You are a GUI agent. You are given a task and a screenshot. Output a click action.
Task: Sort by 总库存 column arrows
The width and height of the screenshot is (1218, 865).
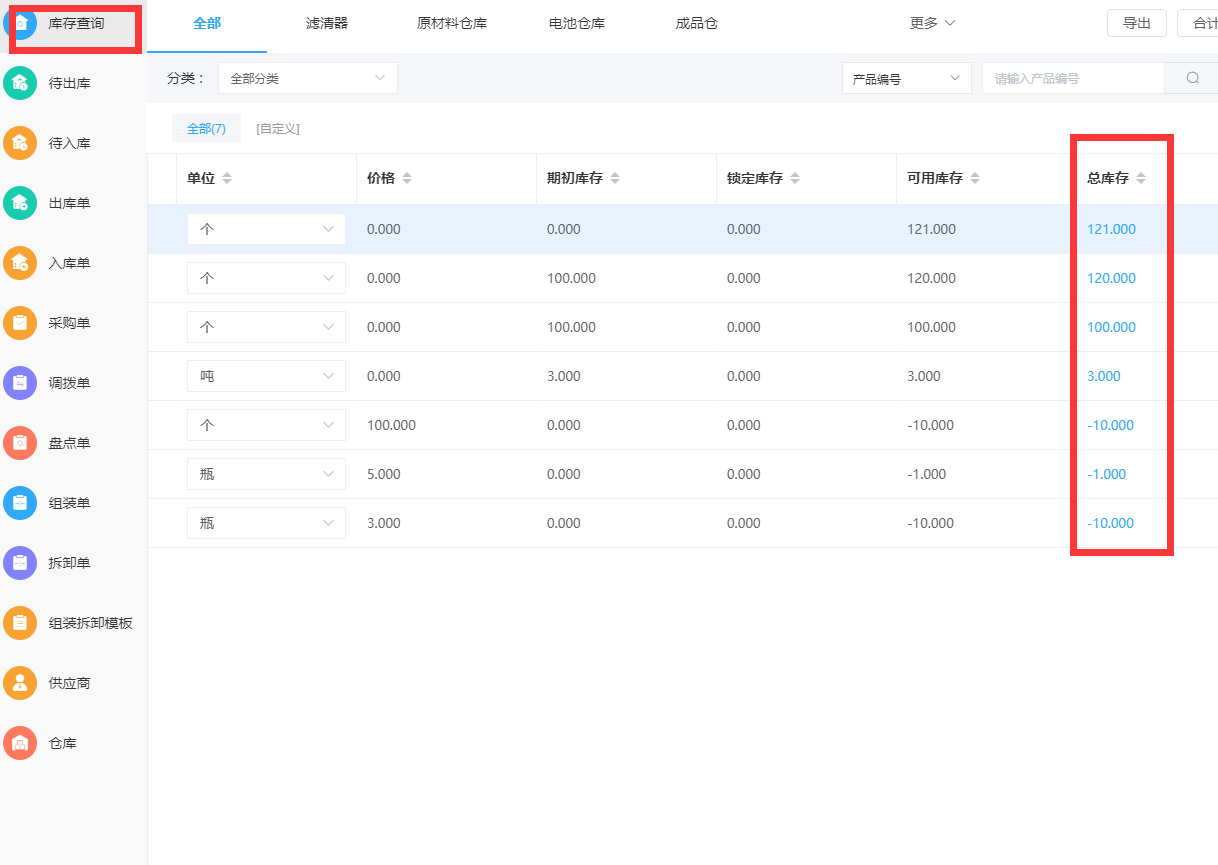click(x=1141, y=178)
